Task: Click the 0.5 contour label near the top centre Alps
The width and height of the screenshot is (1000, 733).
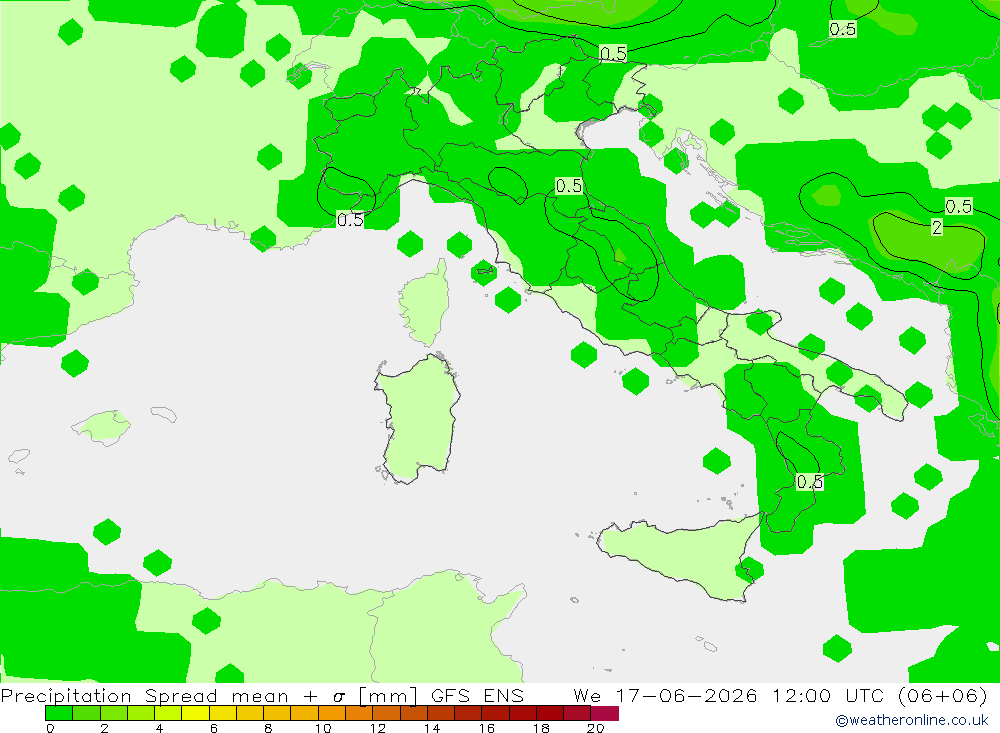Action: 614,54
